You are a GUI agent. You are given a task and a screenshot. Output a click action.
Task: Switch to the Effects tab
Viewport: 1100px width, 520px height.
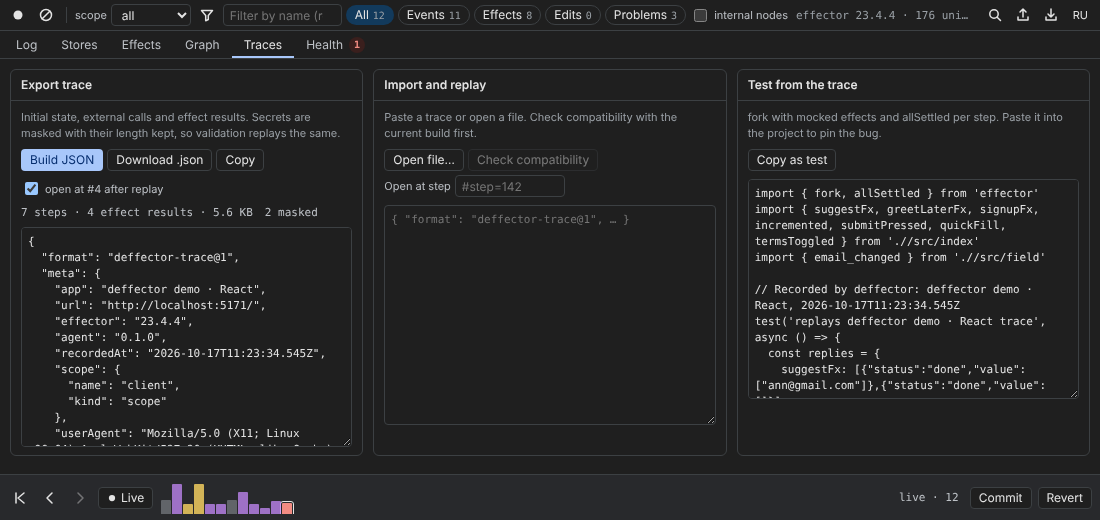pos(141,45)
